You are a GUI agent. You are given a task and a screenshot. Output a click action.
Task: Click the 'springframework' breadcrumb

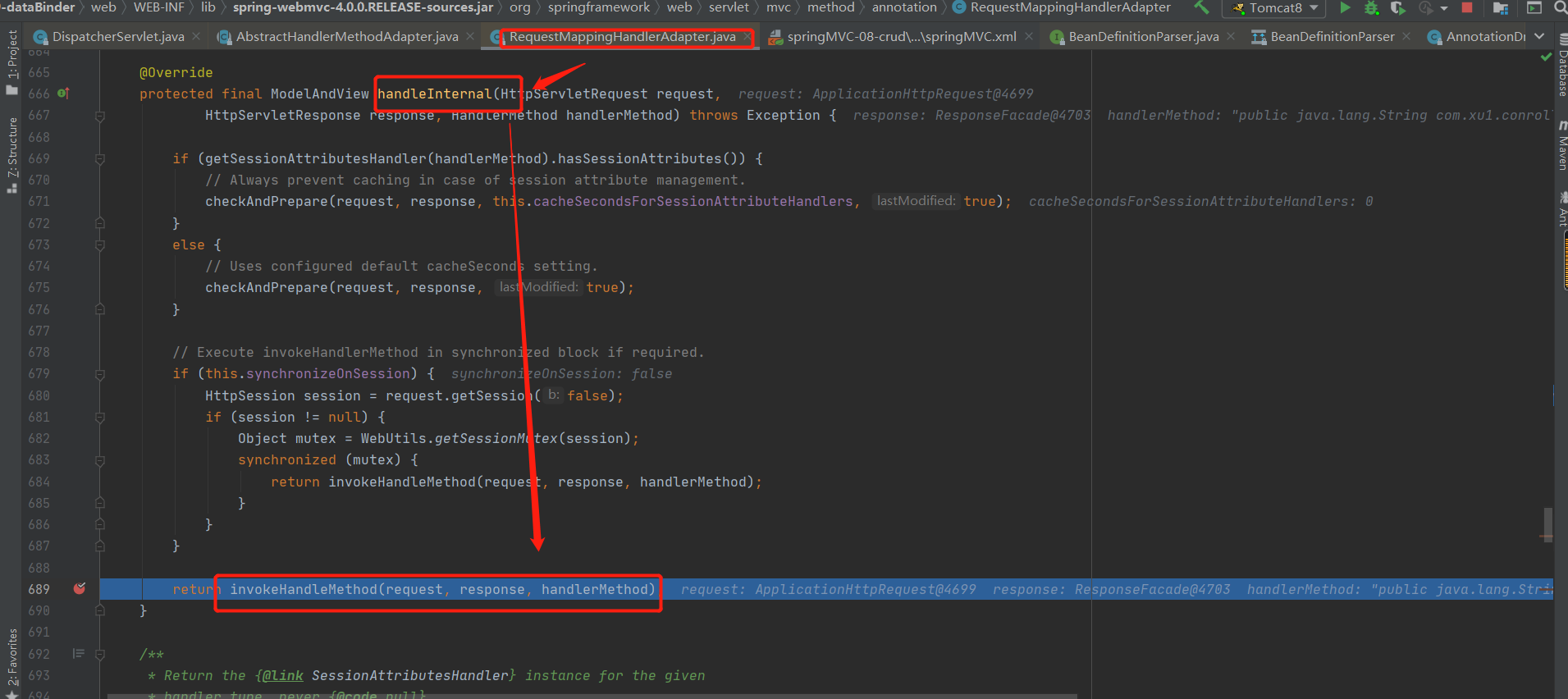coord(599,7)
